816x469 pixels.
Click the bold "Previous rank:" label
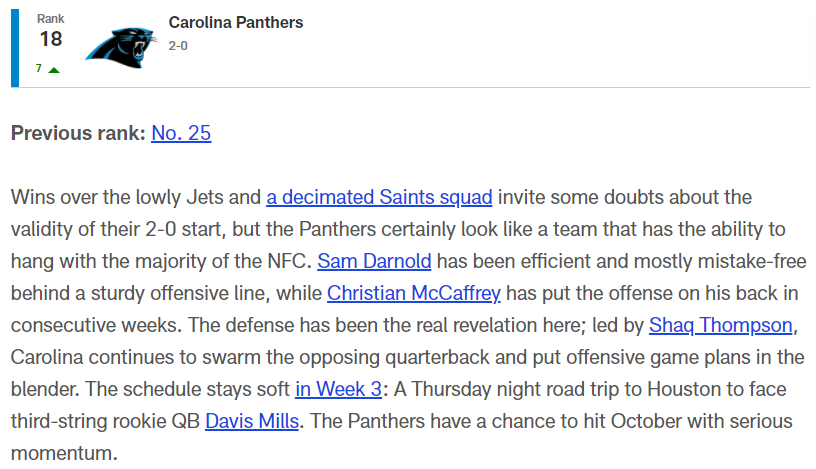coord(78,133)
